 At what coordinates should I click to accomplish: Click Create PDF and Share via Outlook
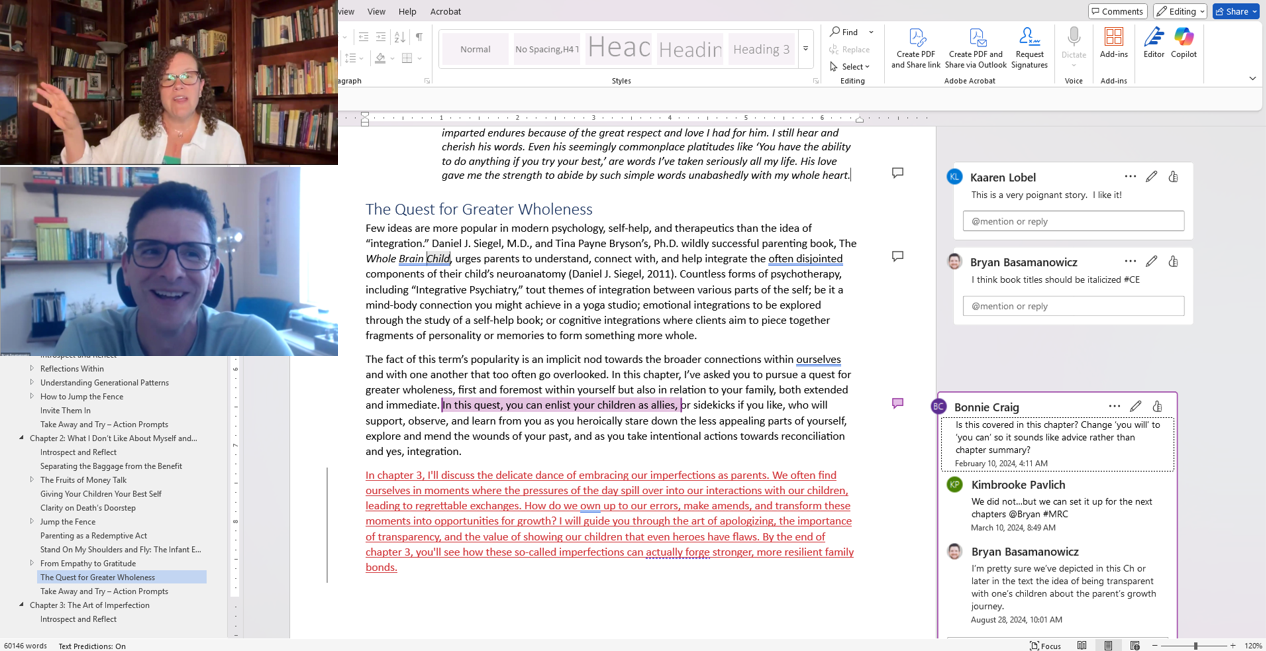pos(976,49)
